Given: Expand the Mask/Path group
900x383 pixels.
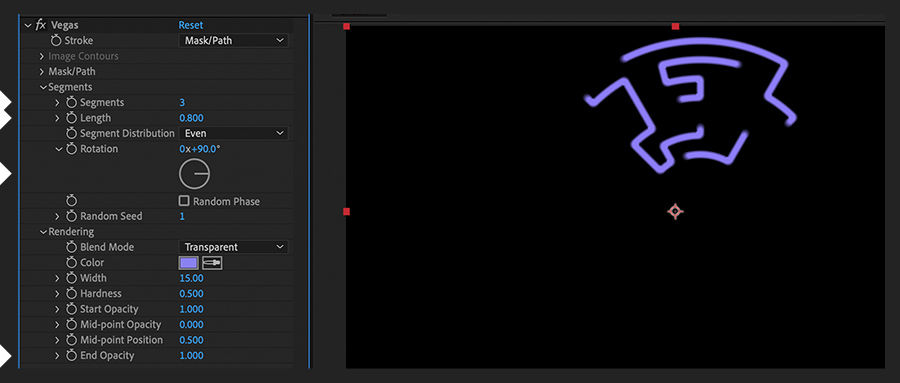Looking at the screenshot, I should [x=42, y=72].
